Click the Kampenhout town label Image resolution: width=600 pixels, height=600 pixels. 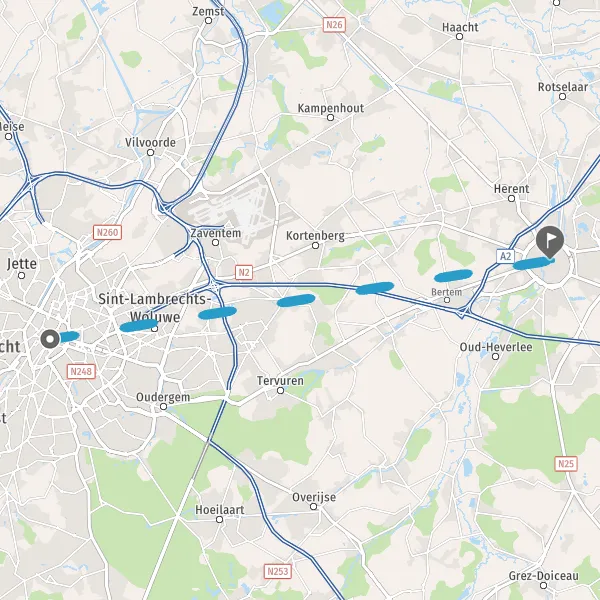point(331,108)
